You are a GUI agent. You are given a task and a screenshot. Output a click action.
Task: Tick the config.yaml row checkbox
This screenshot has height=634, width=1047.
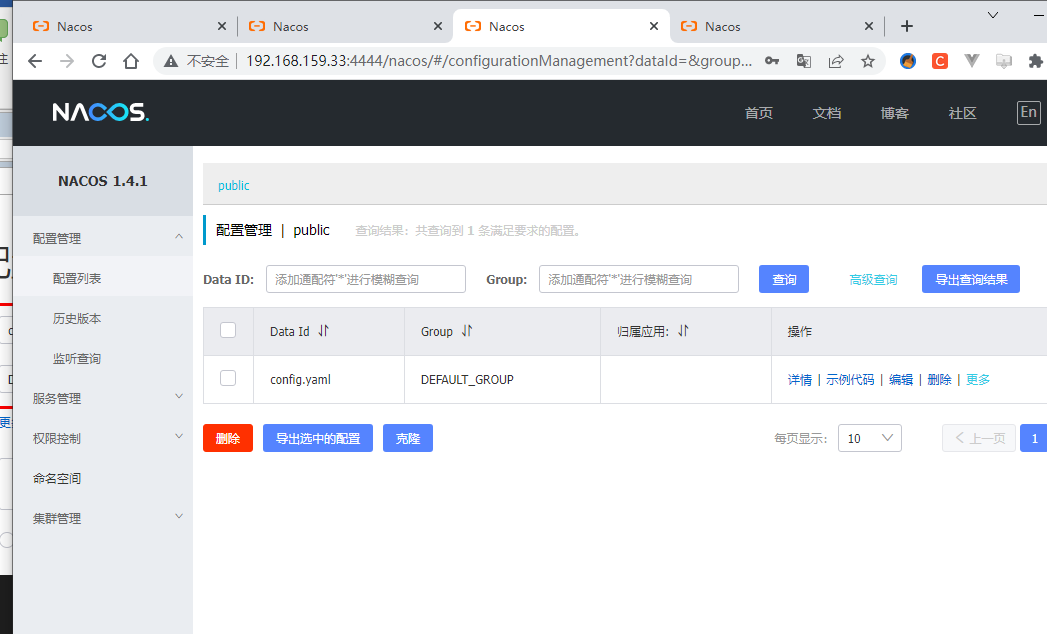[x=228, y=378]
